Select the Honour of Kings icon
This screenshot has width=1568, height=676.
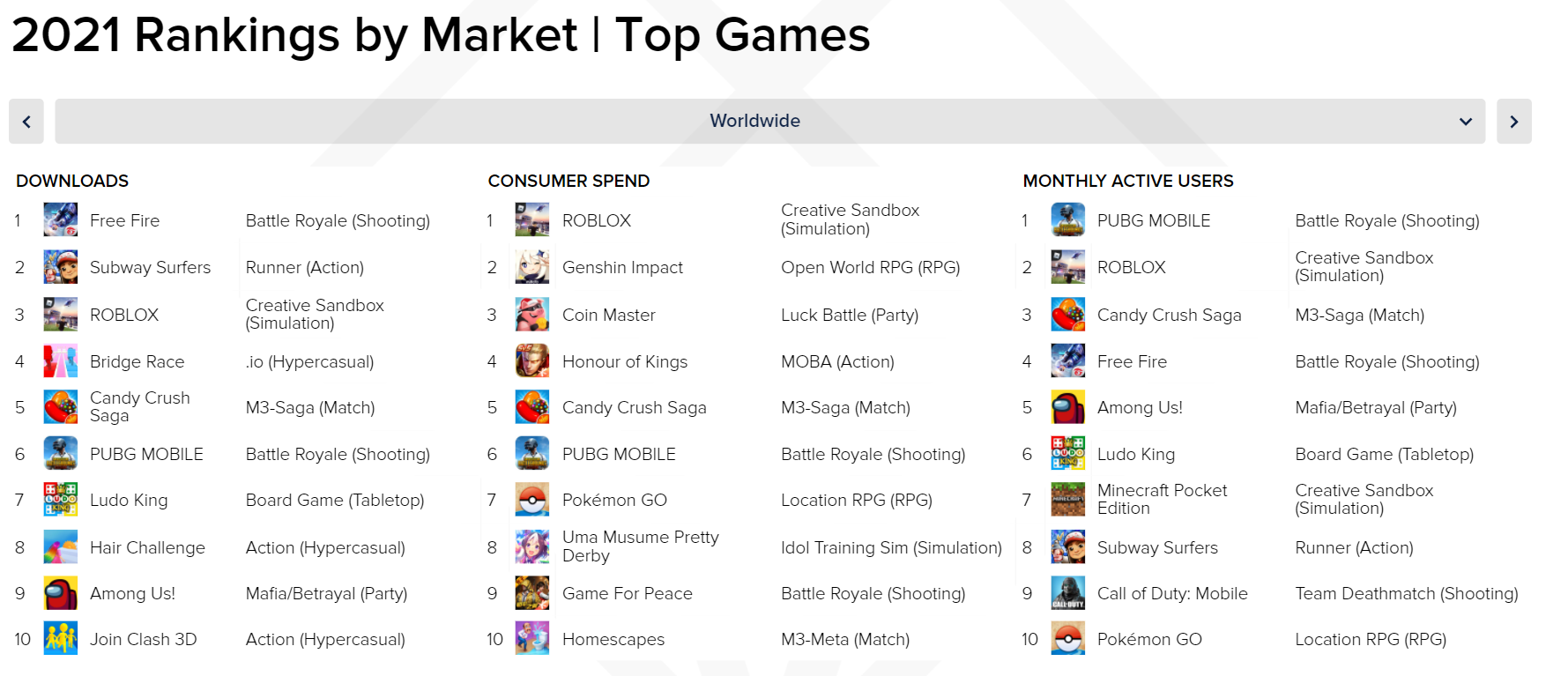tap(532, 361)
